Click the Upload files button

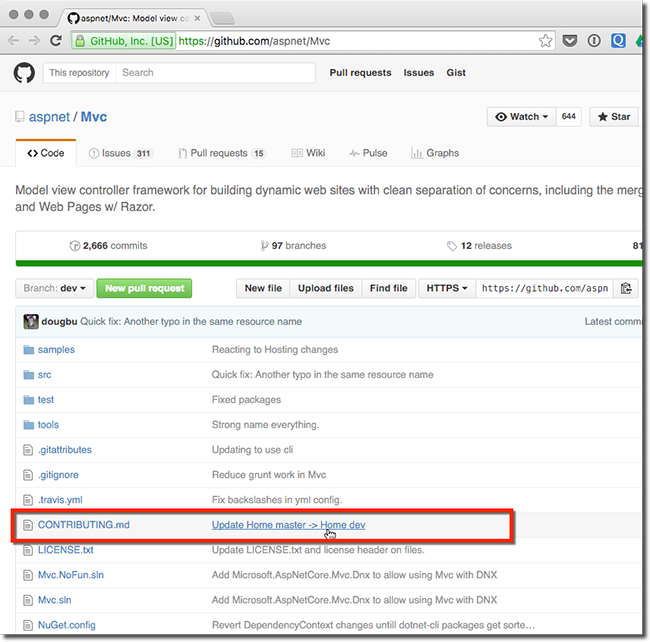(x=325, y=288)
